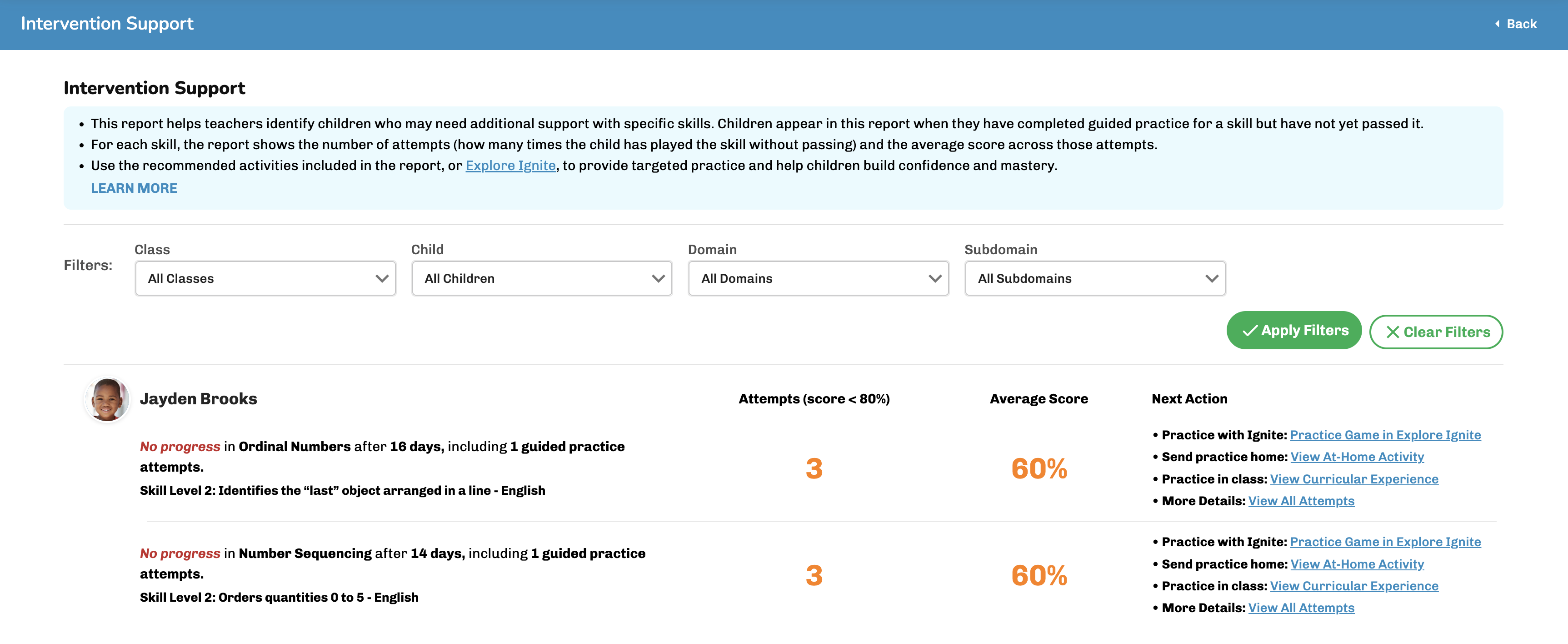1568x644 pixels.
Task: Click the Jayden Brooks name heading
Action: (199, 399)
